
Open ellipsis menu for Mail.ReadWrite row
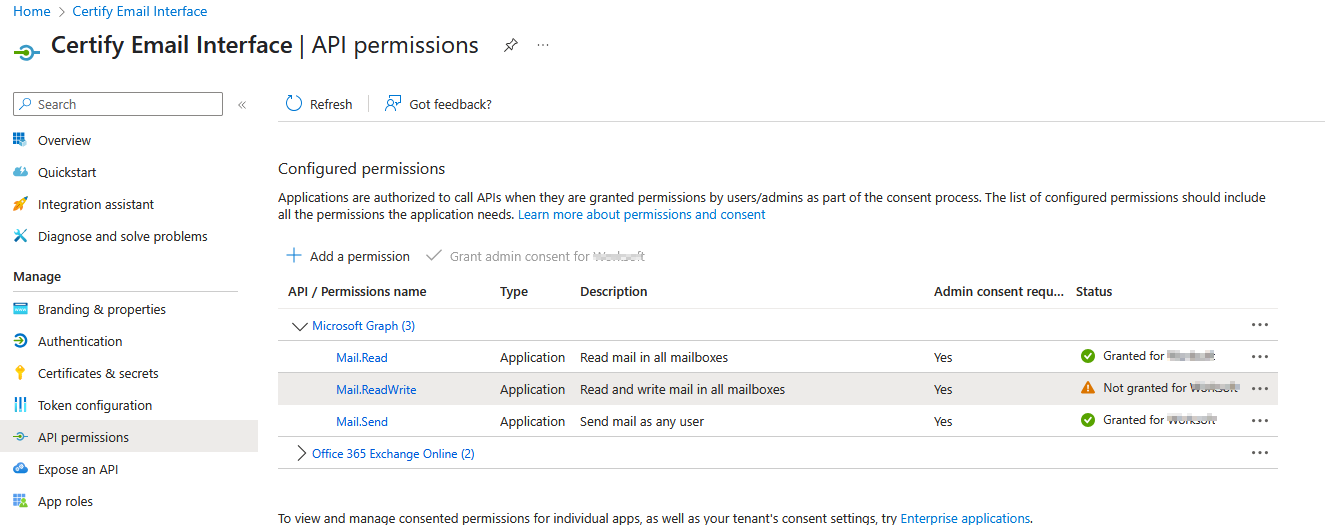(x=1260, y=389)
